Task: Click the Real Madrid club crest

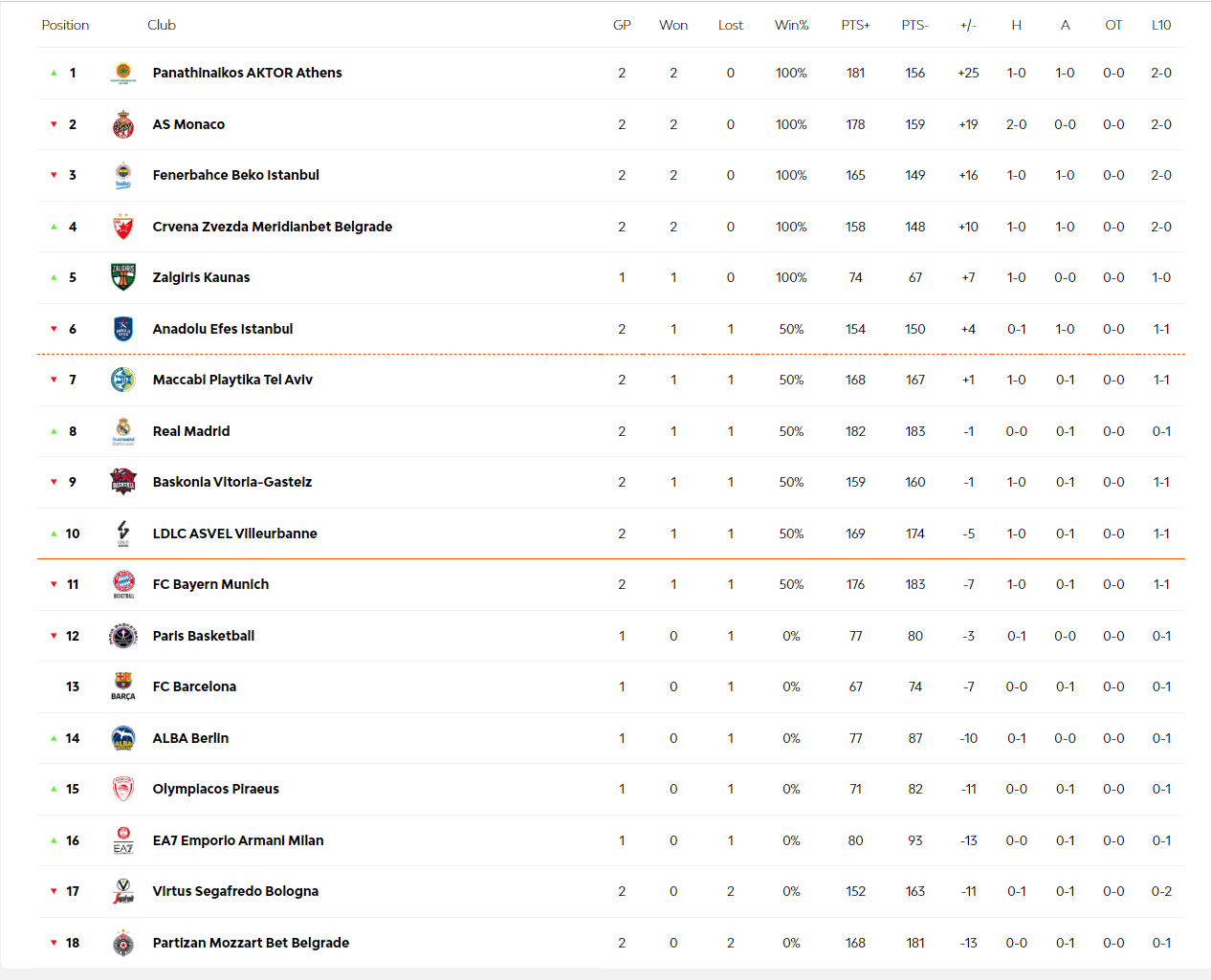Action: 123,431
